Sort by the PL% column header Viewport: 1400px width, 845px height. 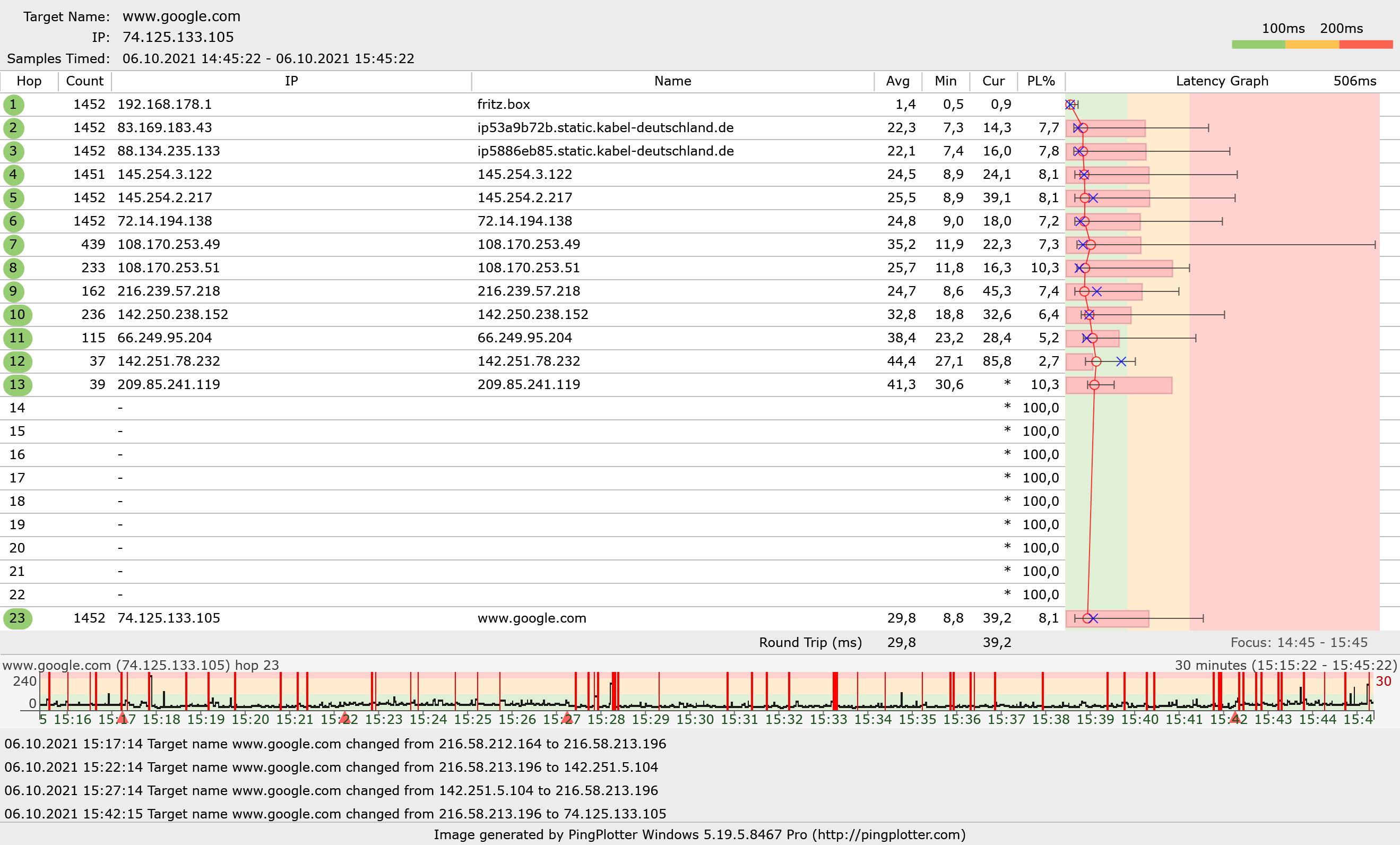[1040, 81]
